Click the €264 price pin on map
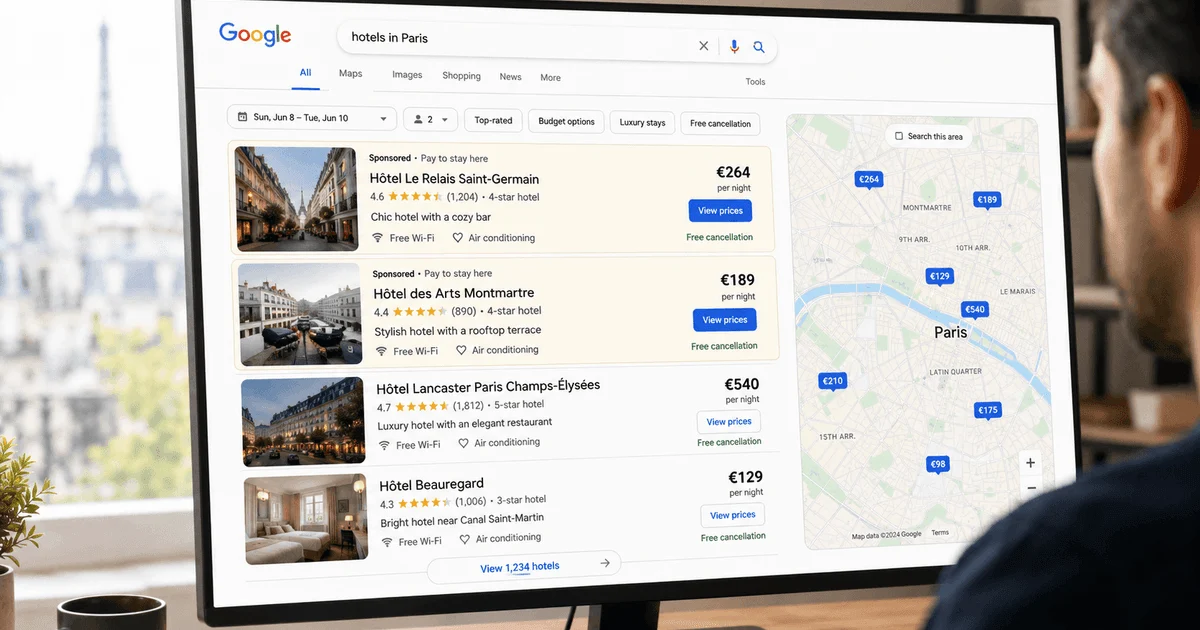Image resolution: width=1200 pixels, height=630 pixels. pyautogui.click(x=869, y=180)
